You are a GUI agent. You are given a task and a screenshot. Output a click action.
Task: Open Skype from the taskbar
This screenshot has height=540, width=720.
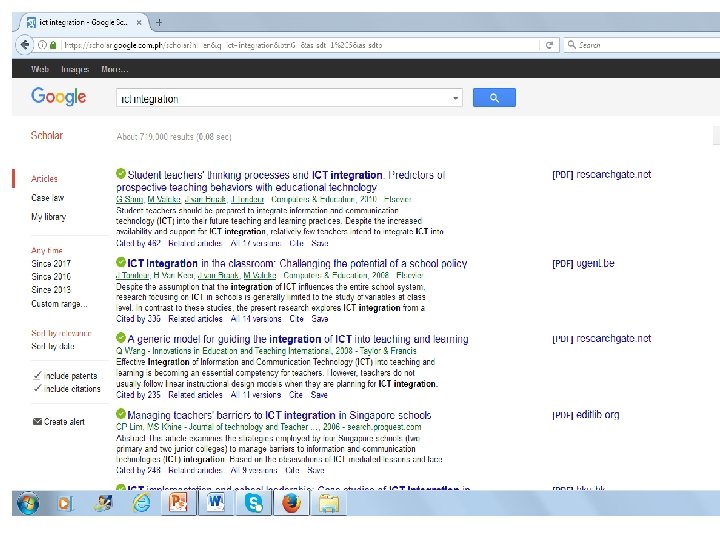tap(253, 503)
